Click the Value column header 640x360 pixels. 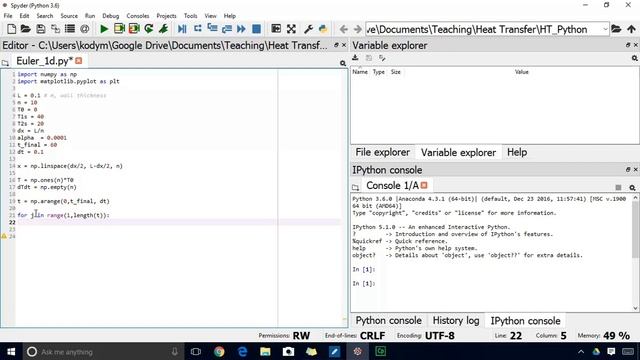tap(522, 72)
